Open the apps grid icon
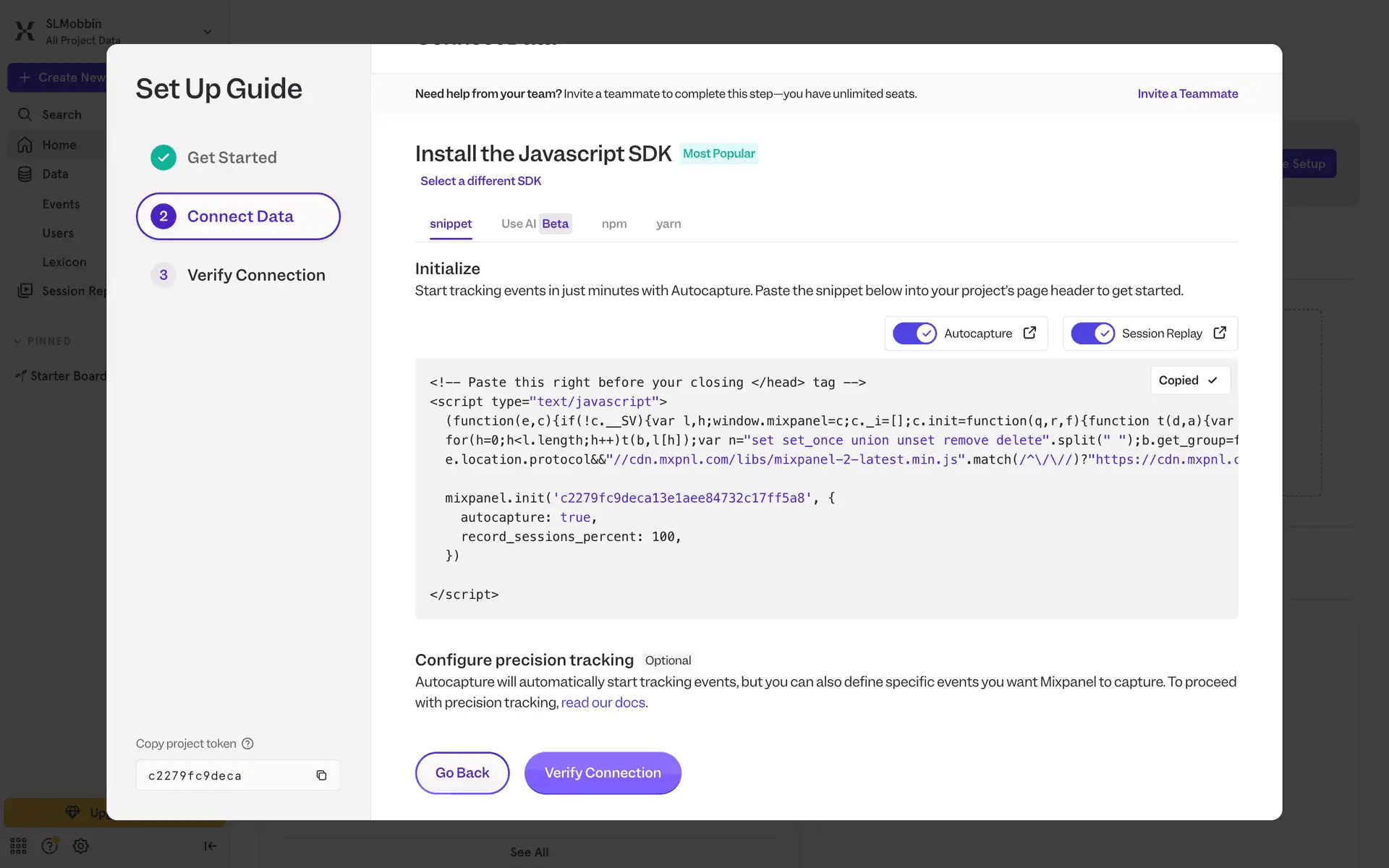Image resolution: width=1389 pixels, height=868 pixels. pos(18,846)
